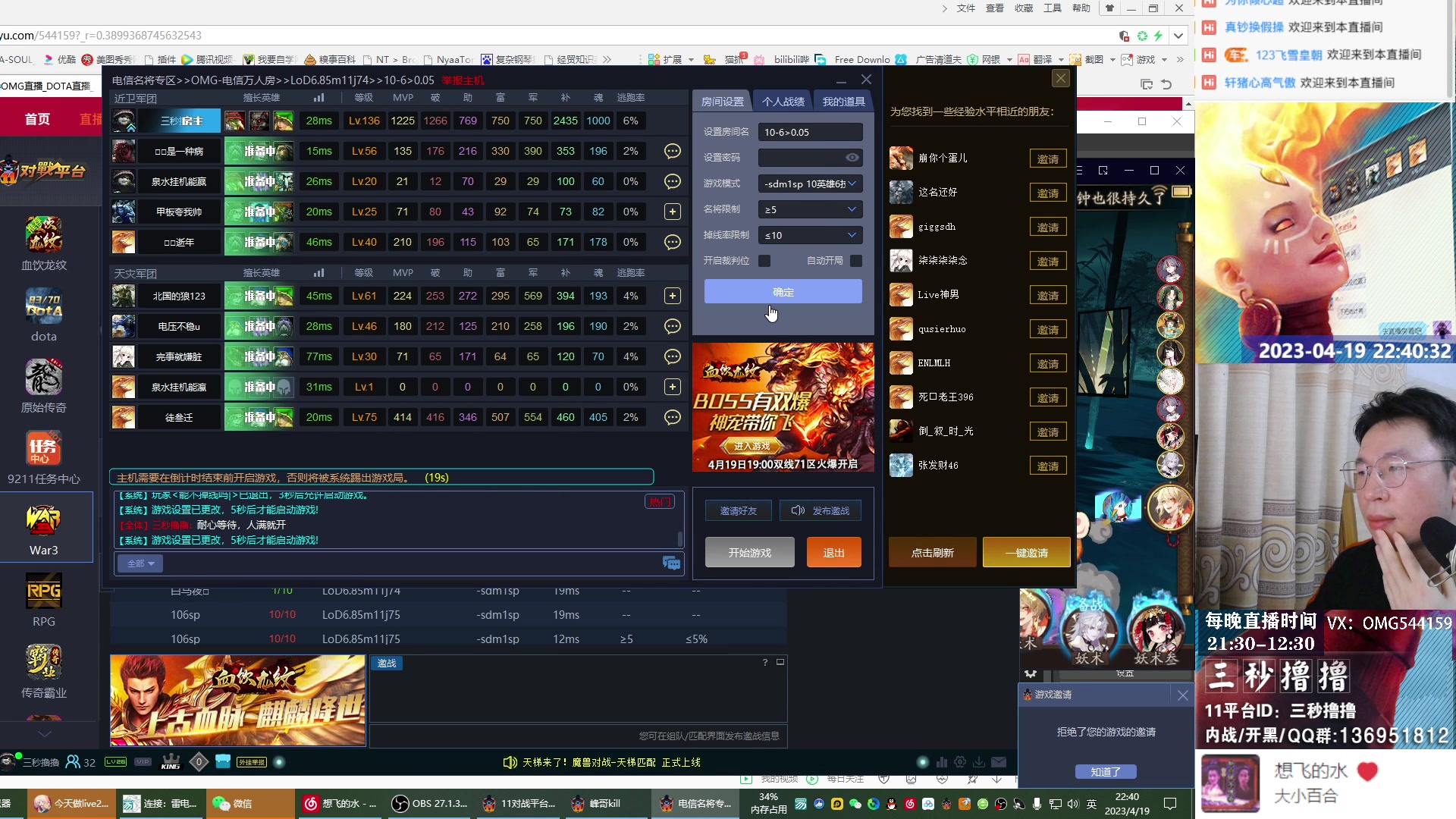Invite player Live神男
The image size is (1456, 819).
click(1048, 295)
